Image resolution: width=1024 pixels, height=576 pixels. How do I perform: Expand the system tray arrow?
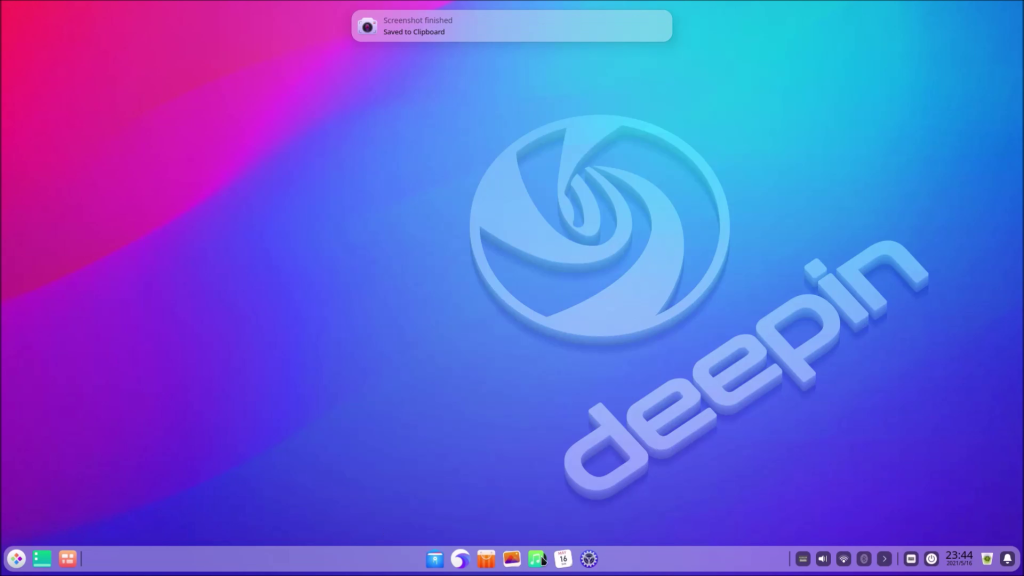pos(884,559)
